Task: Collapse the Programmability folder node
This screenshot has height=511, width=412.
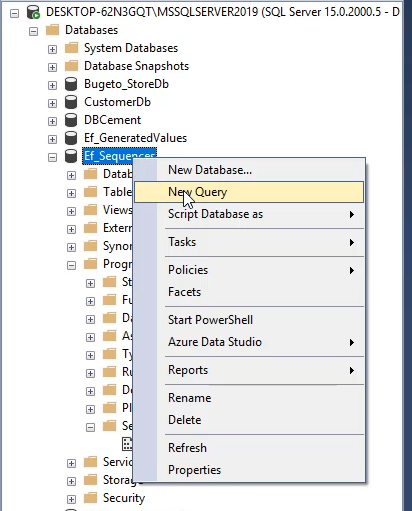Action: (71, 266)
